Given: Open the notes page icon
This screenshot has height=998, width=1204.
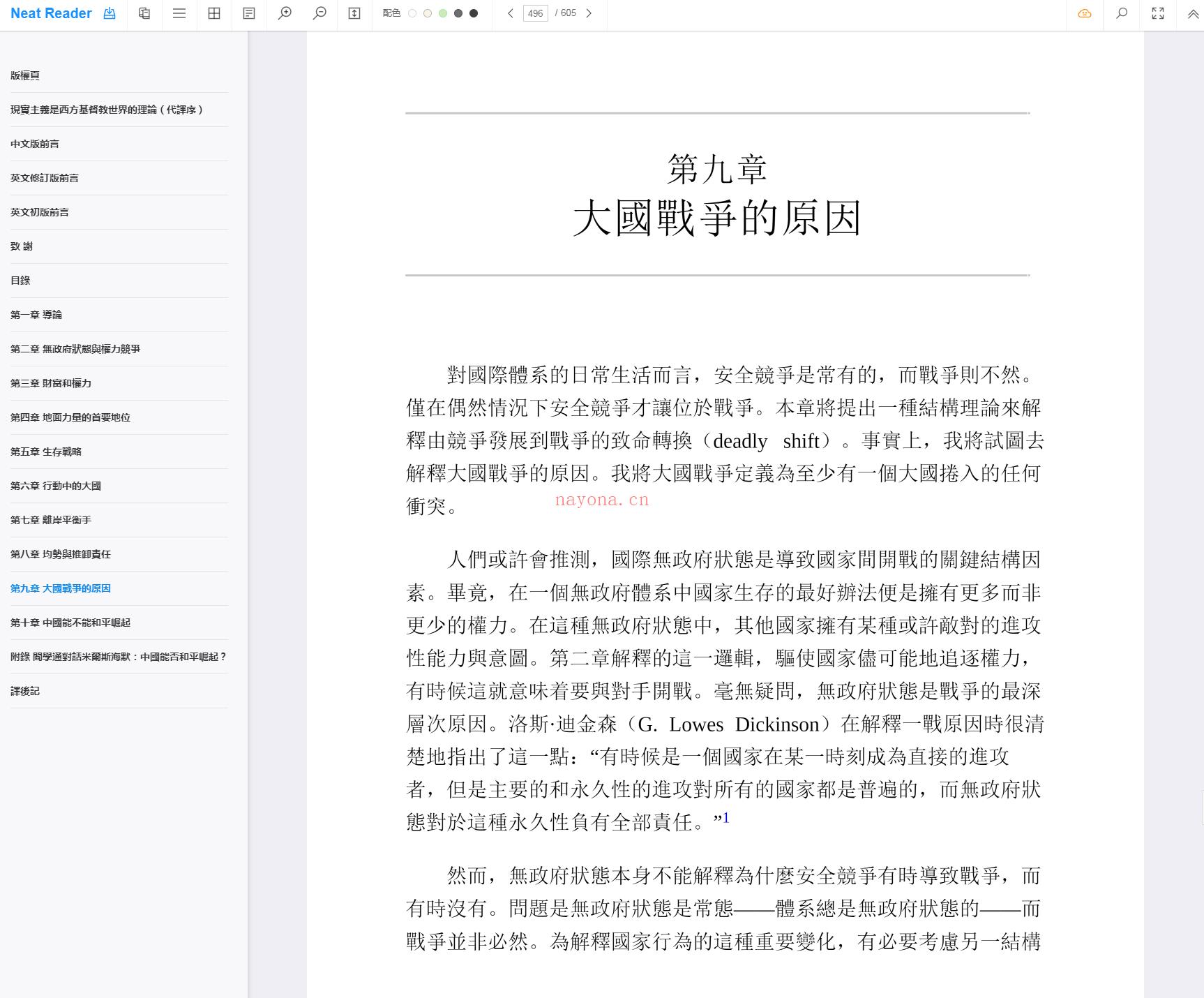Looking at the screenshot, I should [249, 13].
